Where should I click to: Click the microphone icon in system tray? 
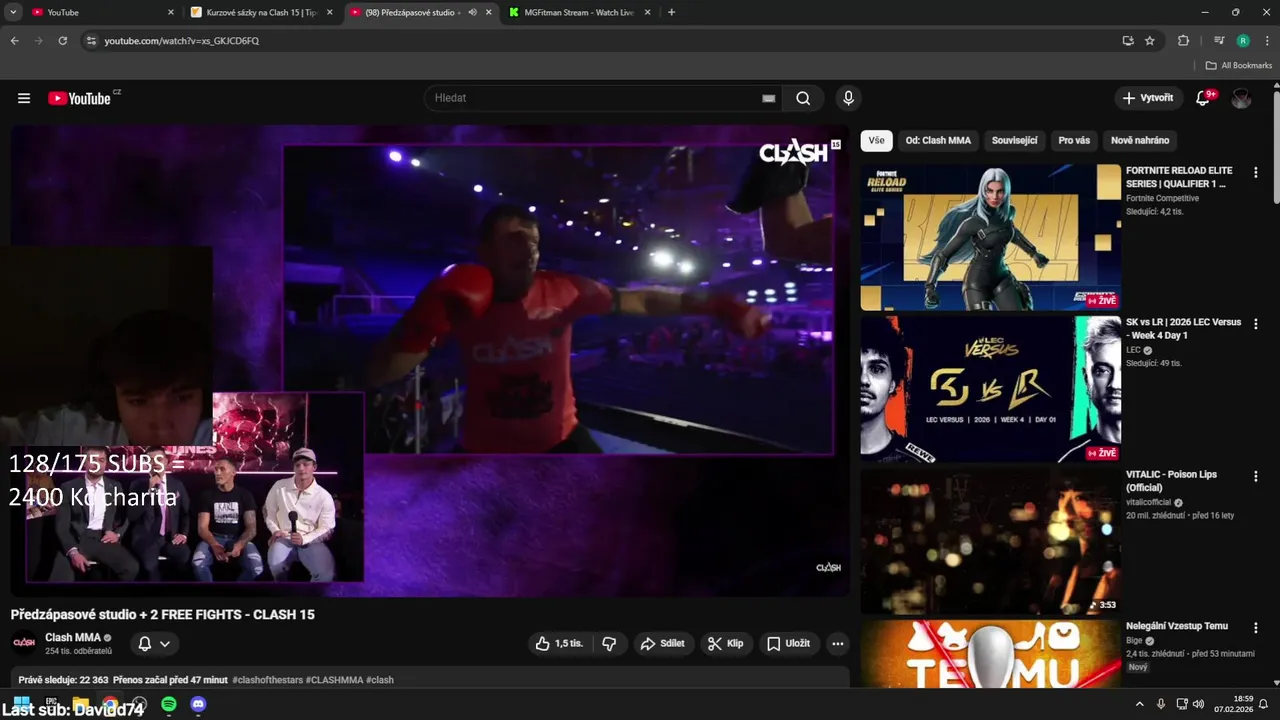click(x=1161, y=704)
